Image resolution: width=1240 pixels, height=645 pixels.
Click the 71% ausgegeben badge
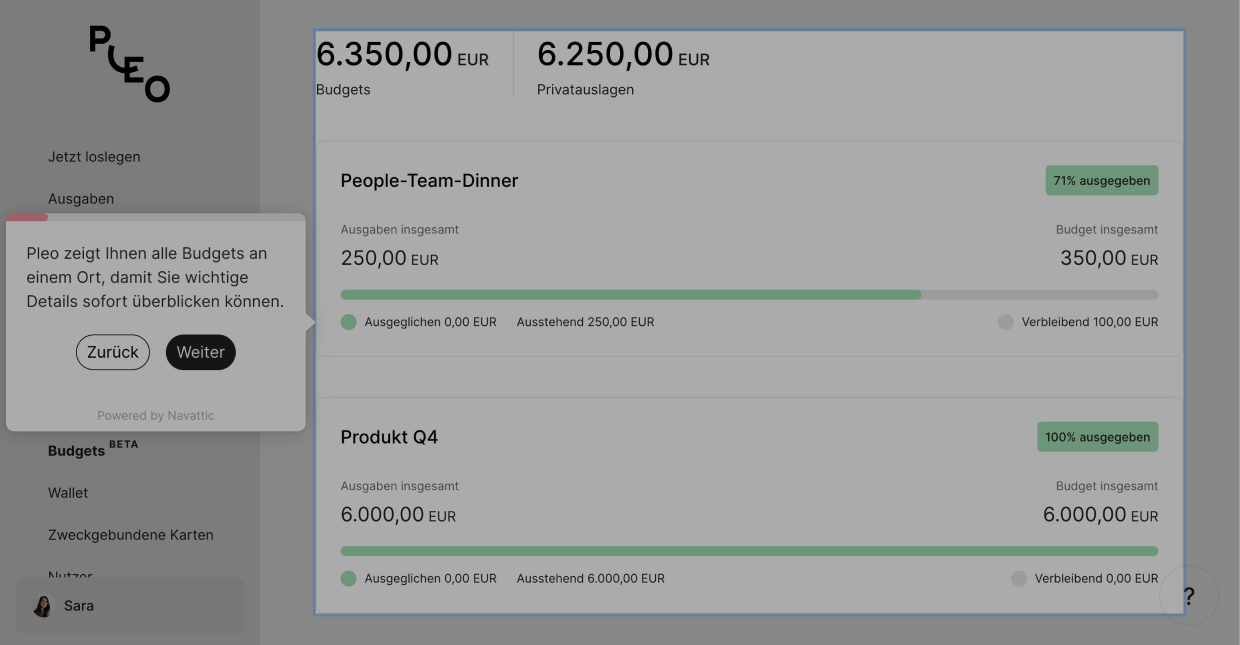point(1101,181)
